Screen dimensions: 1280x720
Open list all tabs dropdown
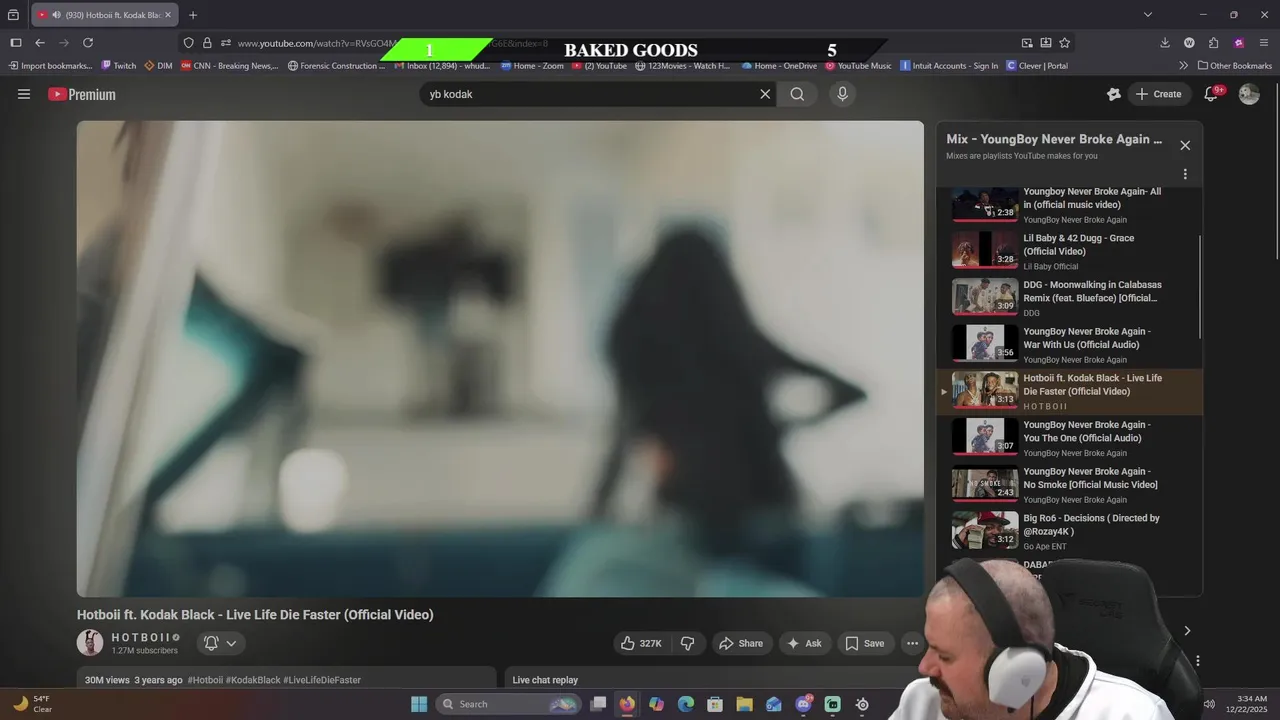click(1148, 15)
